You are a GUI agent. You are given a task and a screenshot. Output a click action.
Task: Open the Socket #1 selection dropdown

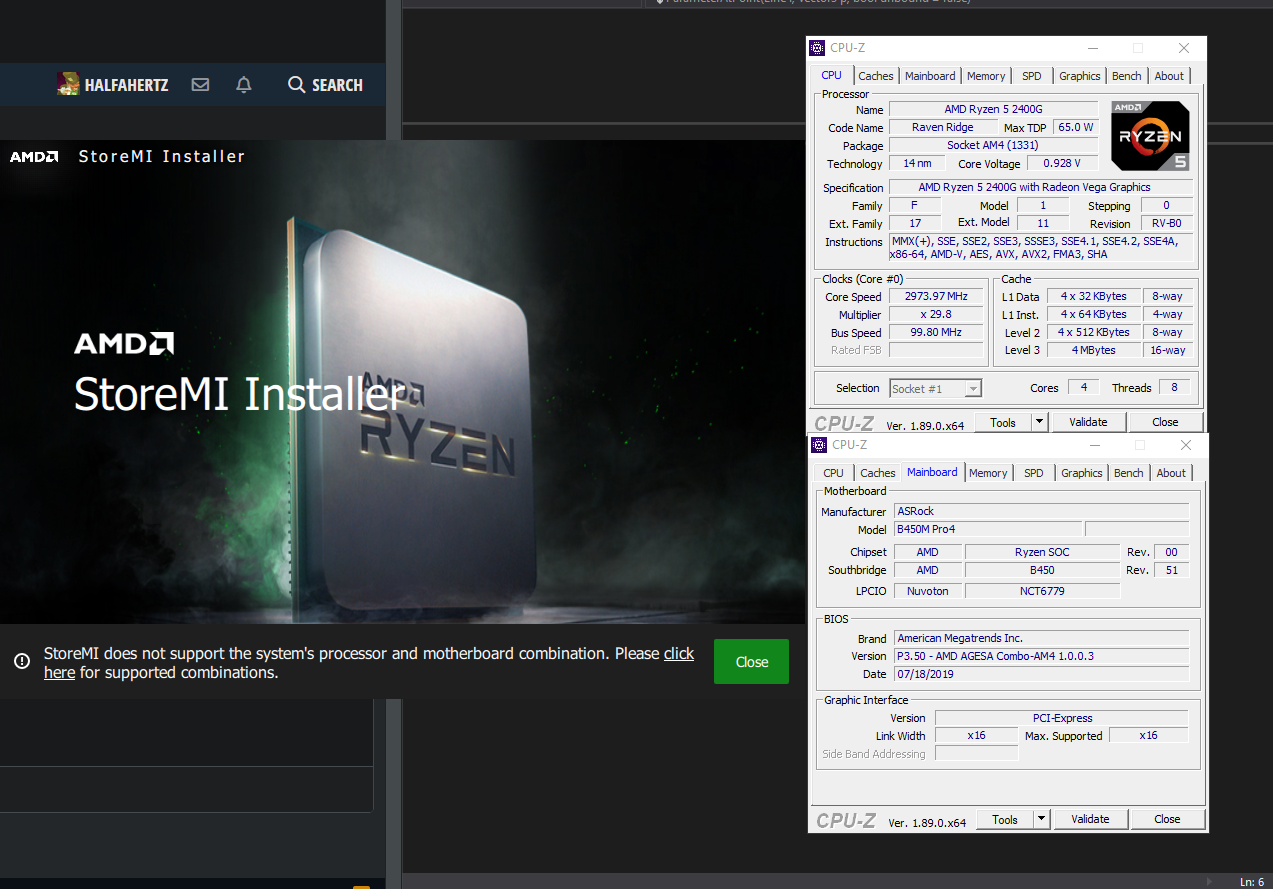[x=936, y=388]
